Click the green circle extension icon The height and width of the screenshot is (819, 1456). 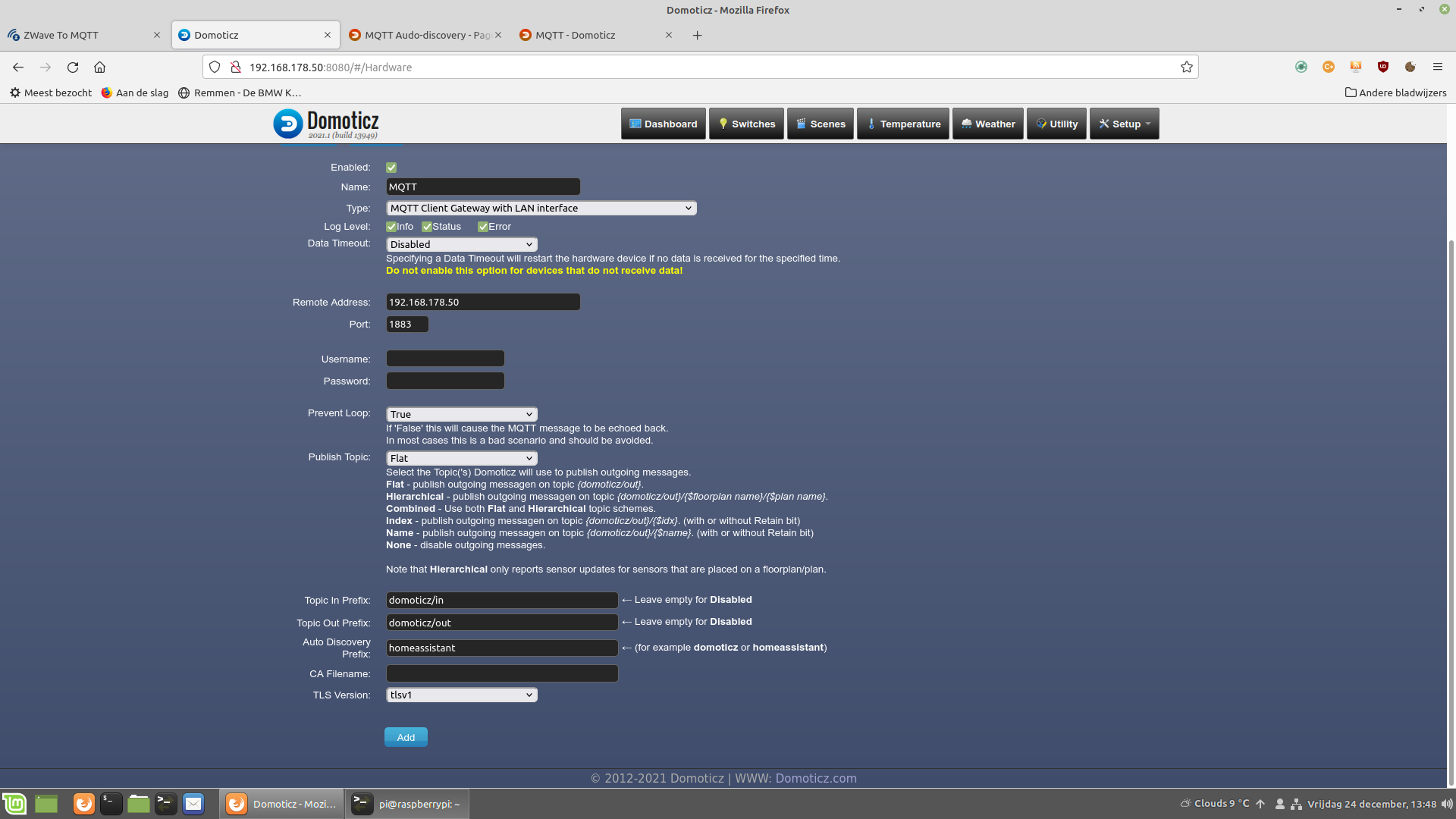point(1301,67)
